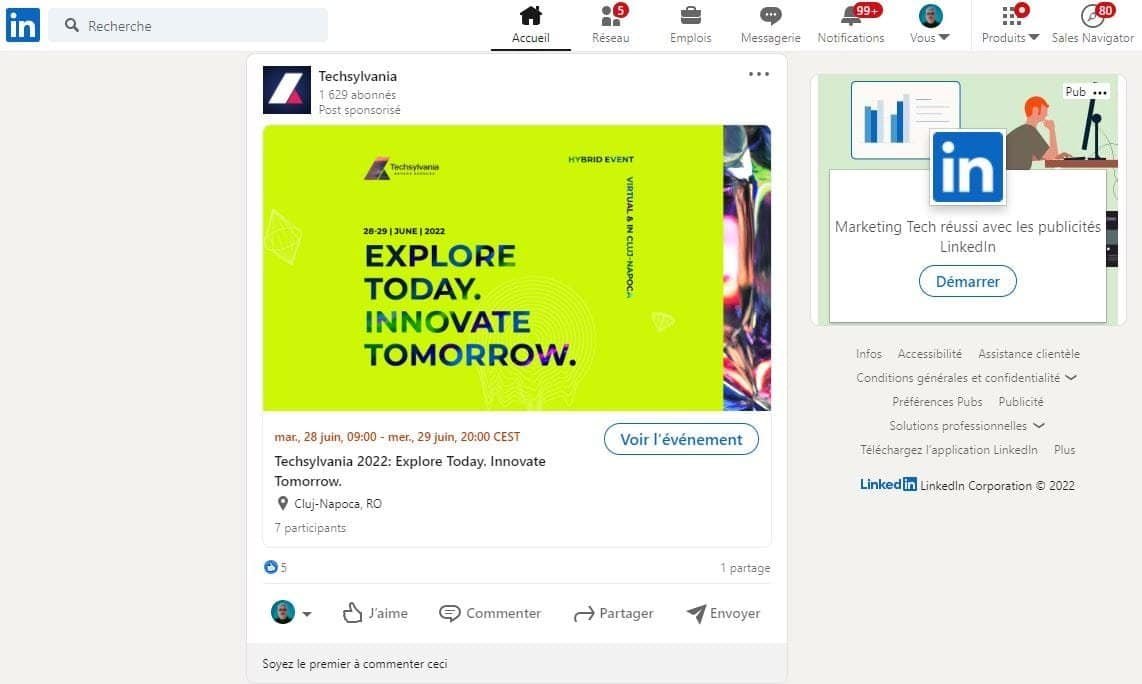Go to the Accueil home tab

(530, 25)
